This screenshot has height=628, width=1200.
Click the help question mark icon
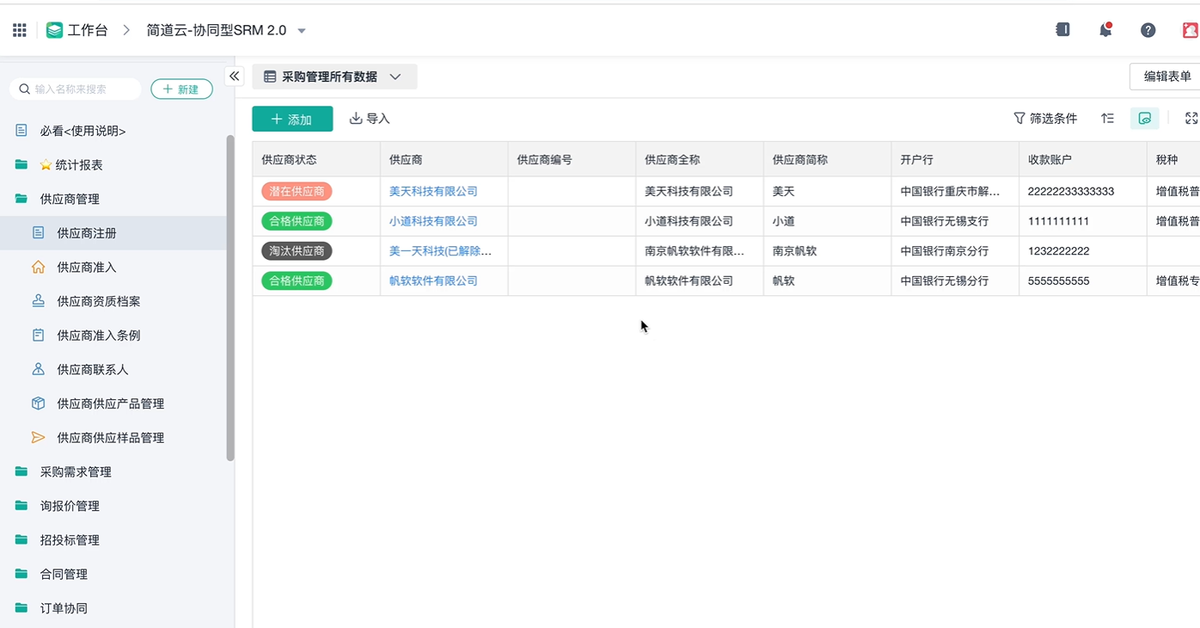pos(1148,30)
